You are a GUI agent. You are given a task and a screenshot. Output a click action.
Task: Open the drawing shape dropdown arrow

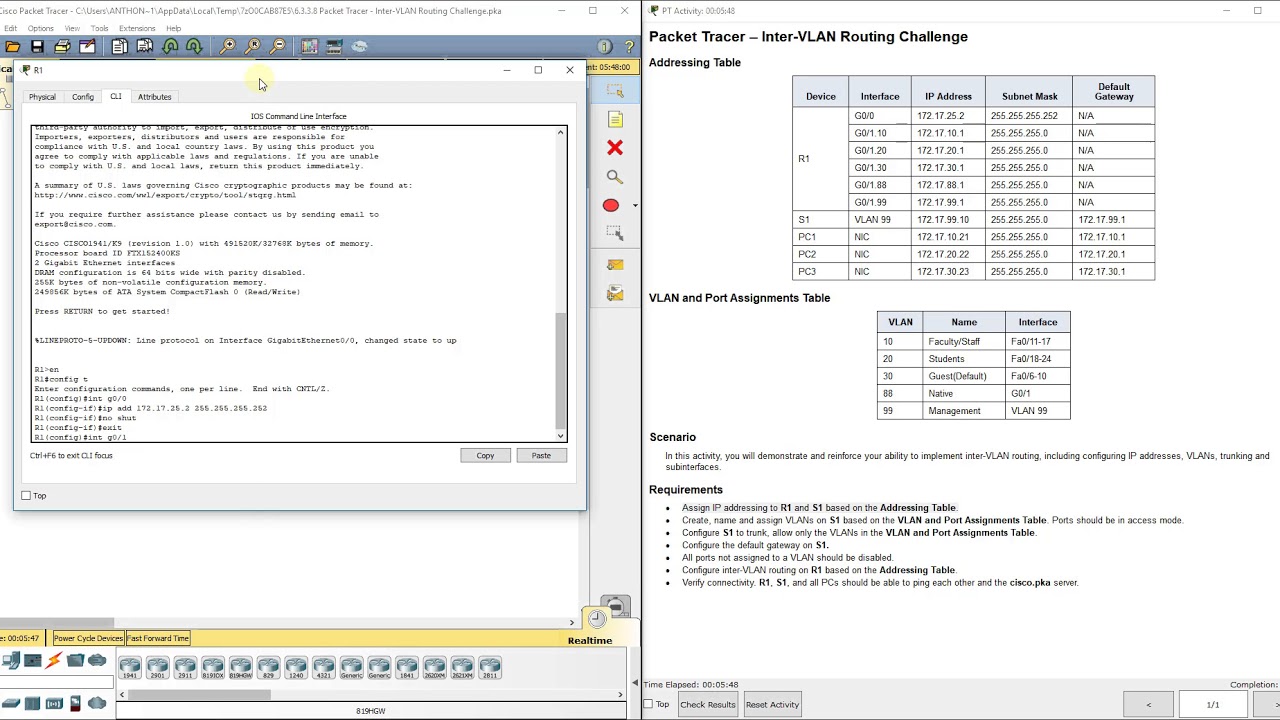(x=635, y=206)
